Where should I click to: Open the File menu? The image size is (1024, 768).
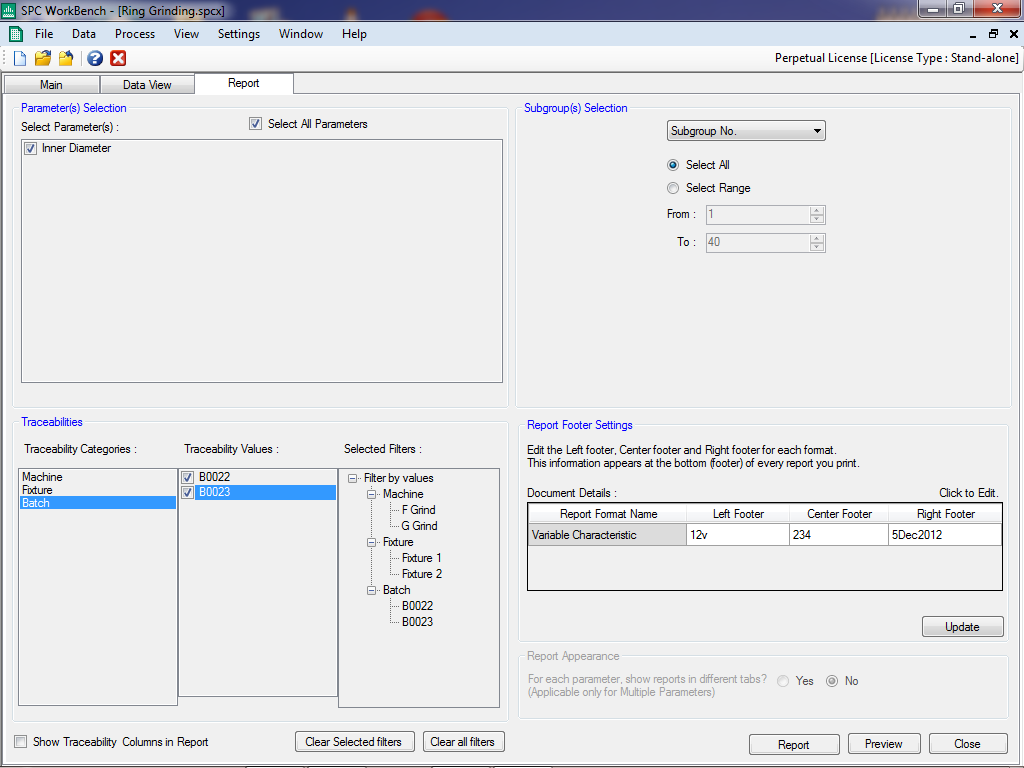[44, 34]
